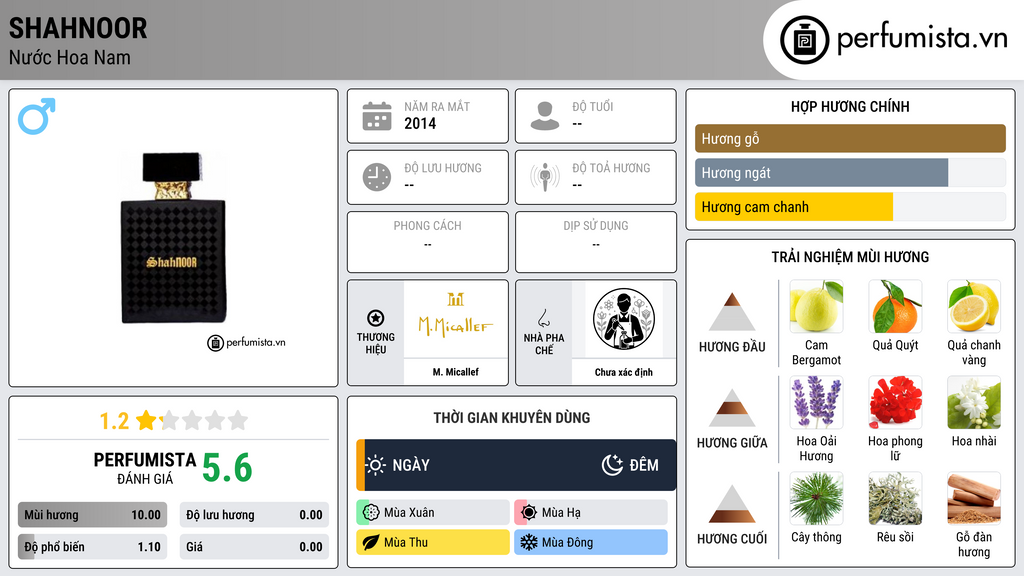The height and width of the screenshot is (576, 1024).
Task: Click the blue male gender symbol icon
Action: [37, 116]
